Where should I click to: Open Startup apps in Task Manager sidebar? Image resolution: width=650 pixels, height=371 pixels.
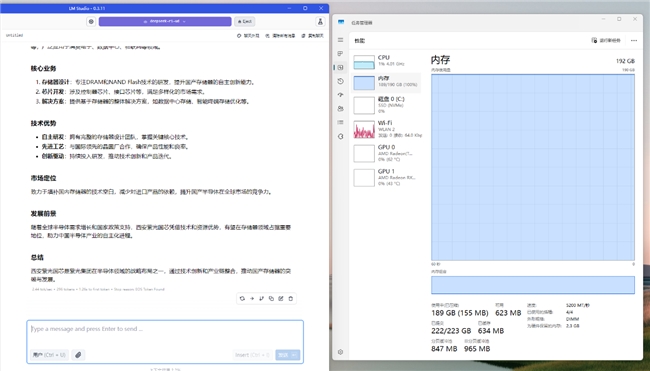coord(340,95)
